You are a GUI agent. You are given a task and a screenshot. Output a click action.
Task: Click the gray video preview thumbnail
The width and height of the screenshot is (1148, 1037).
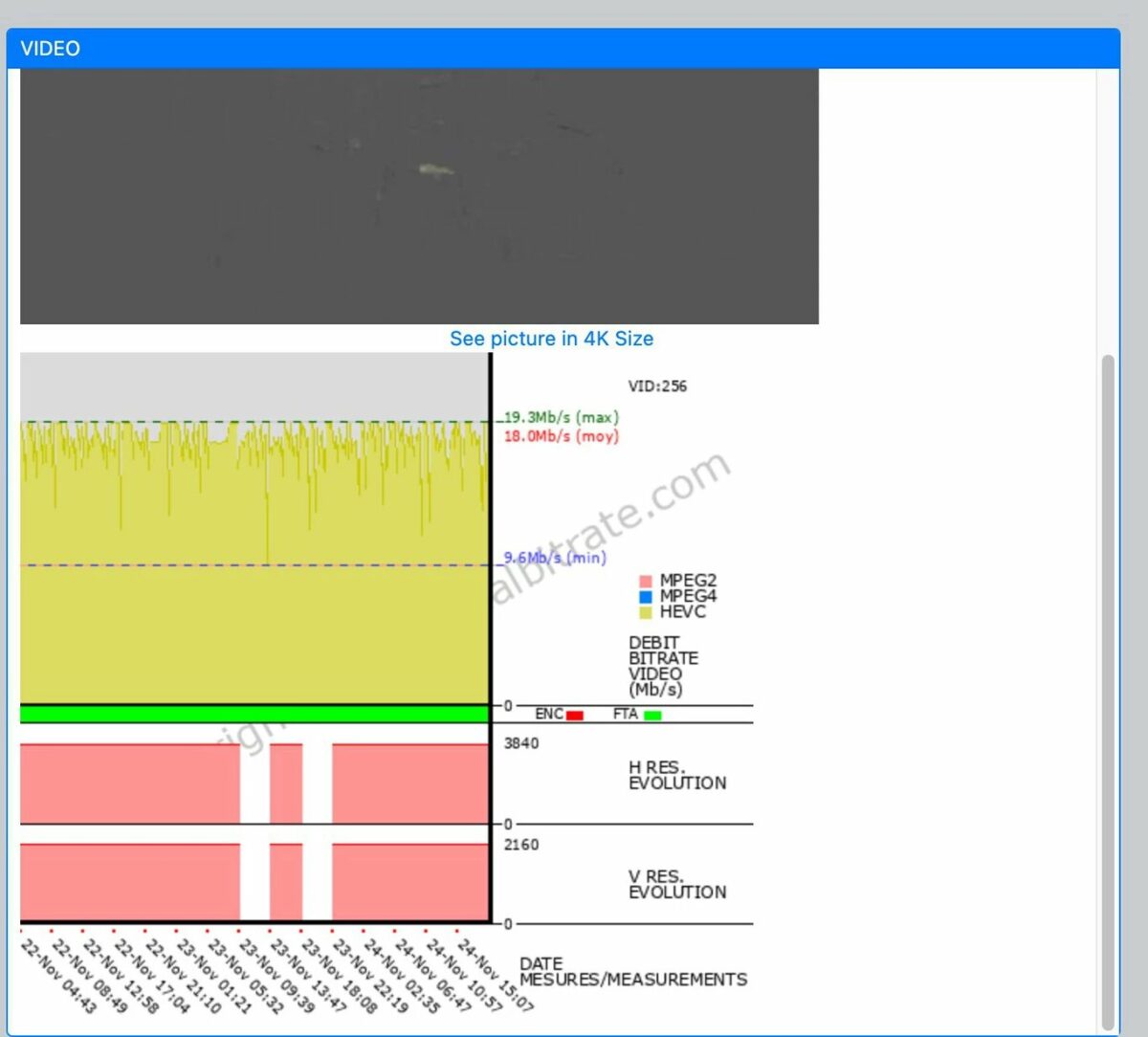pos(419,196)
